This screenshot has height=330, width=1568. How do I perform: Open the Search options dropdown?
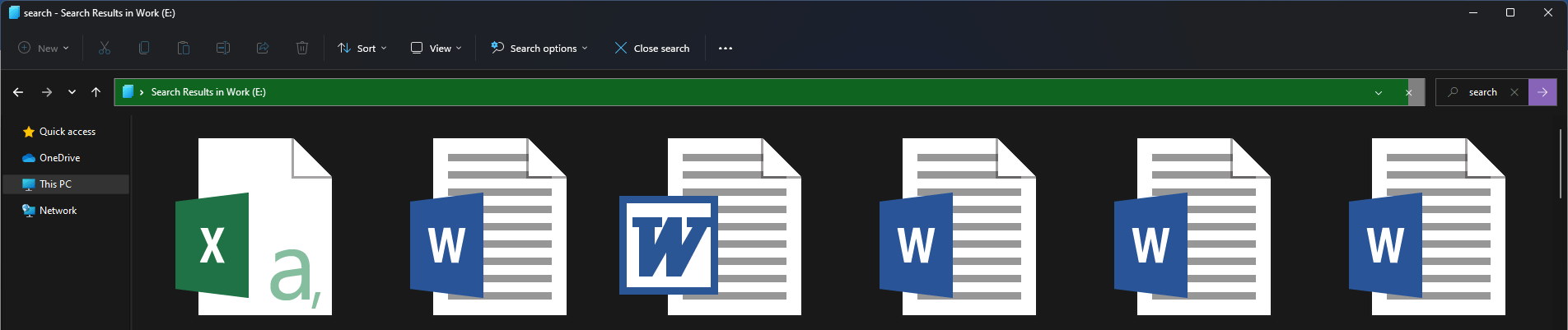[x=539, y=49]
